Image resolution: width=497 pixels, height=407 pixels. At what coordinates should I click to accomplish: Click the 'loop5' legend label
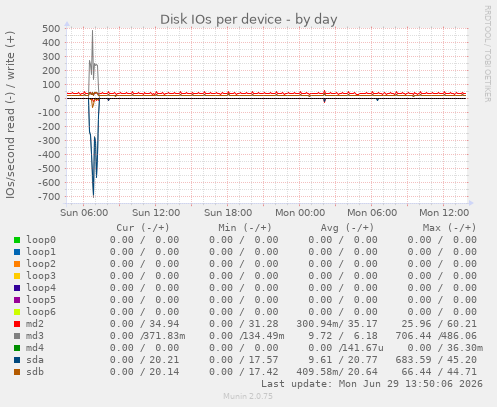point(41,300)
